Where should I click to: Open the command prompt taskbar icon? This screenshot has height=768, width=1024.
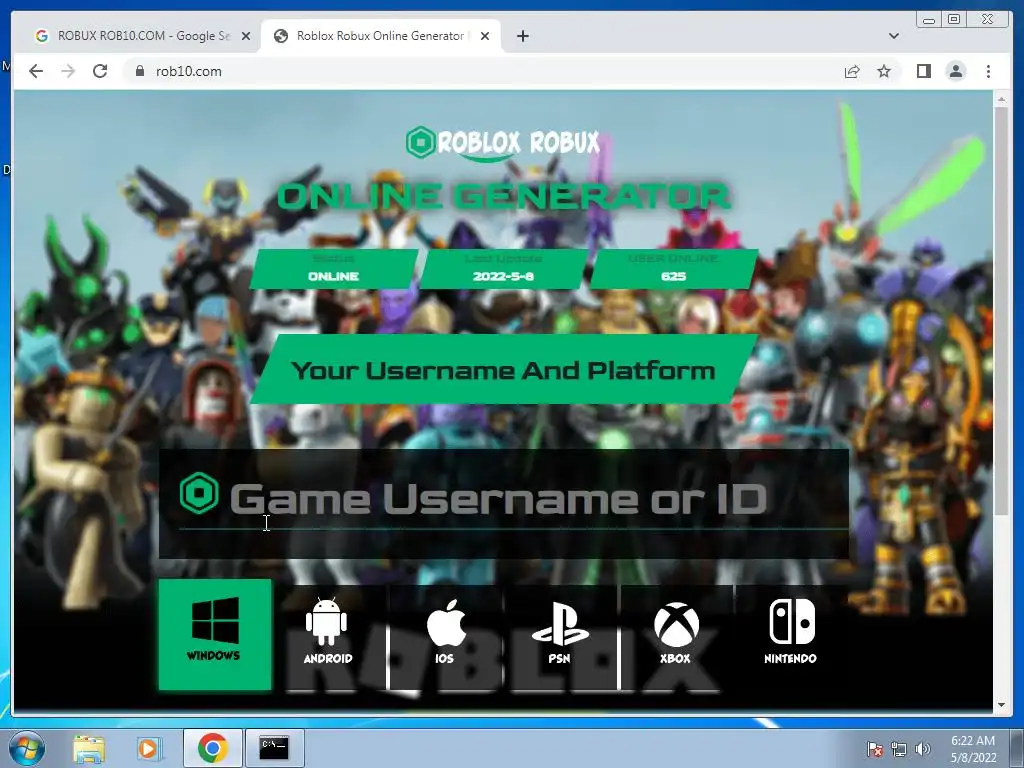pos(274,748)
